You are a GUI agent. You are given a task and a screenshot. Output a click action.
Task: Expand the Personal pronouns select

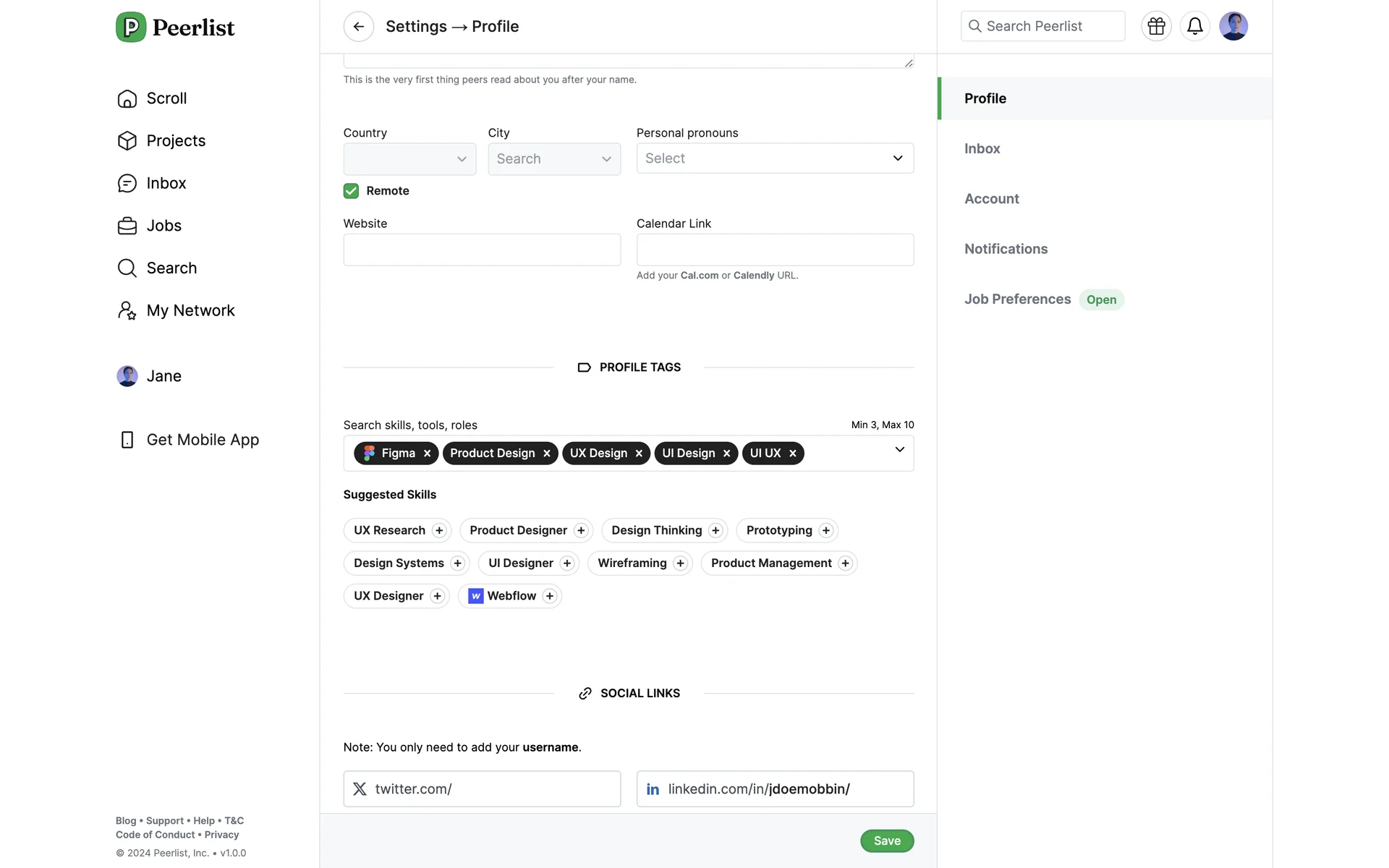[774, 158]
